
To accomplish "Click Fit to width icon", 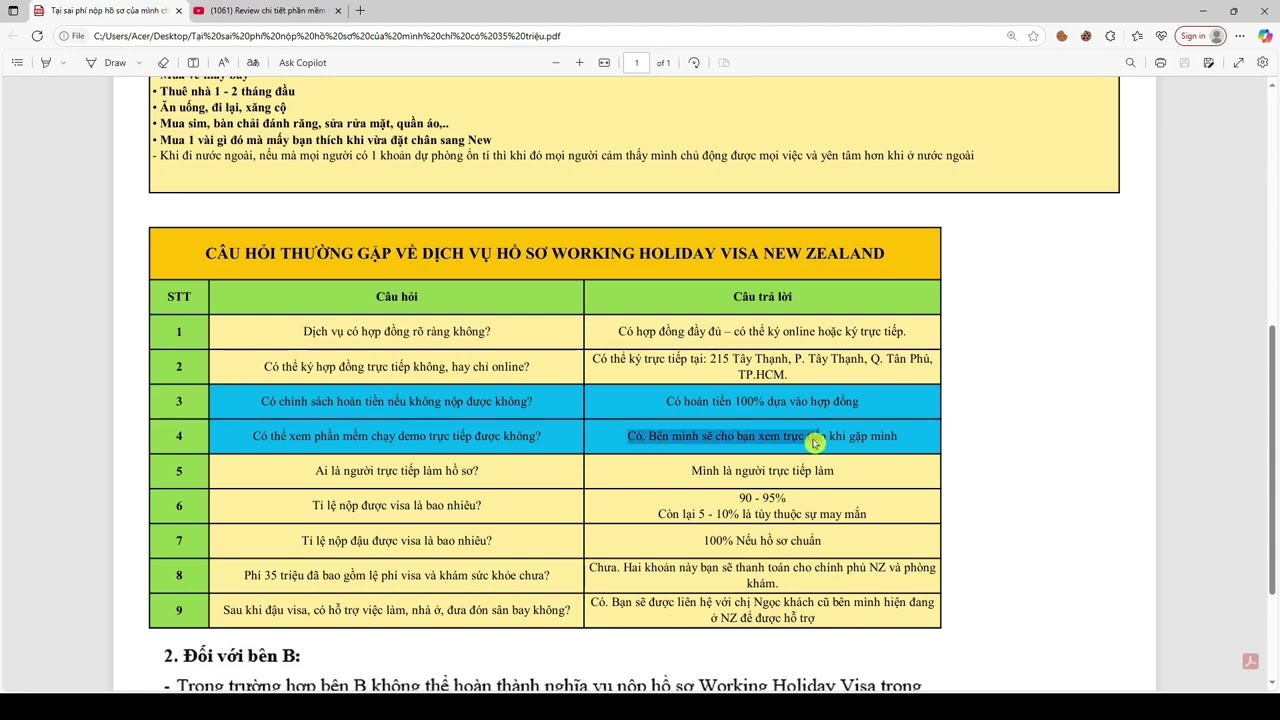I will [x=604, y=63].
